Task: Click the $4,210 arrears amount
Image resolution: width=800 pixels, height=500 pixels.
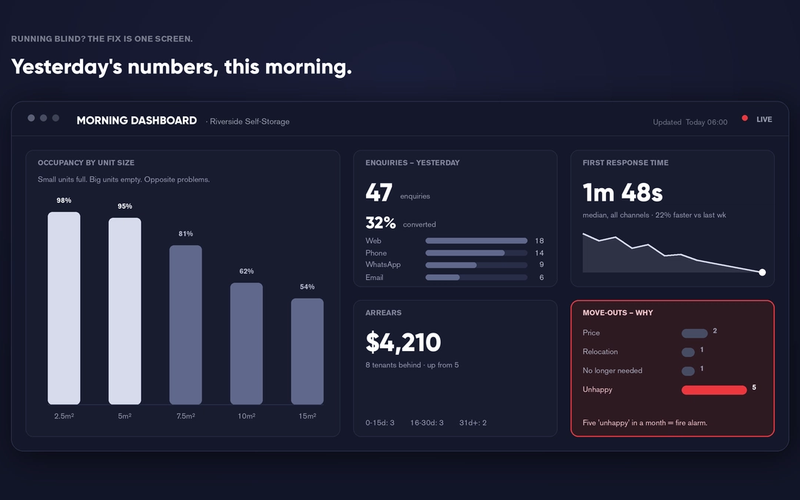Action: coord(403,342)
